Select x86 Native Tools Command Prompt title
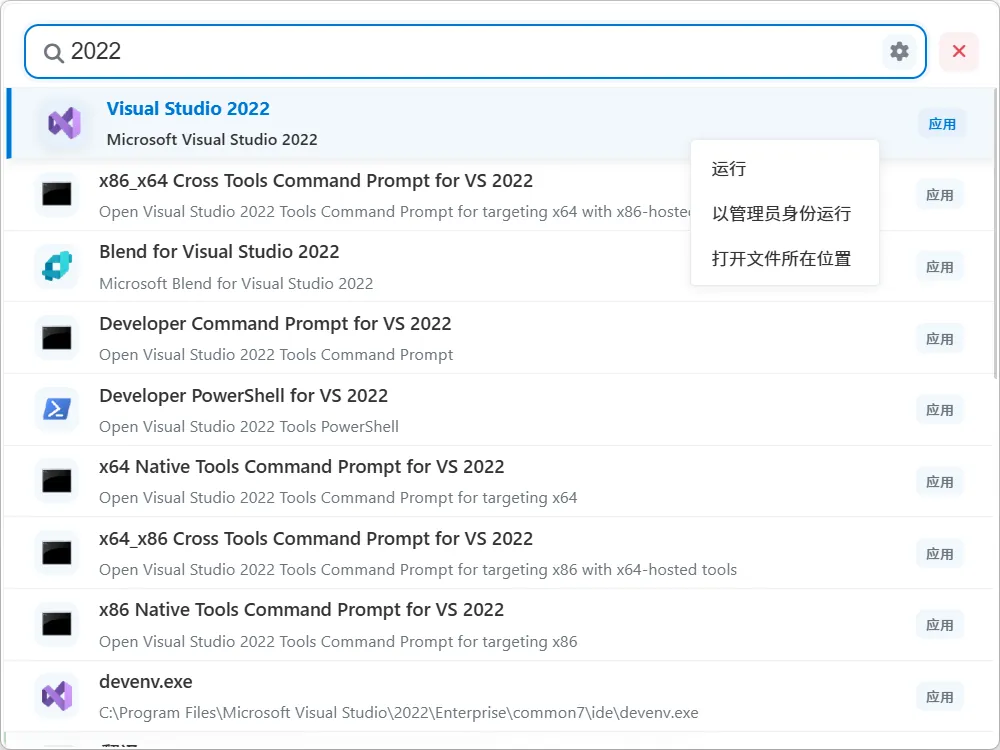This screenshot has height=750, width=1000. click(x=302, y=610)
